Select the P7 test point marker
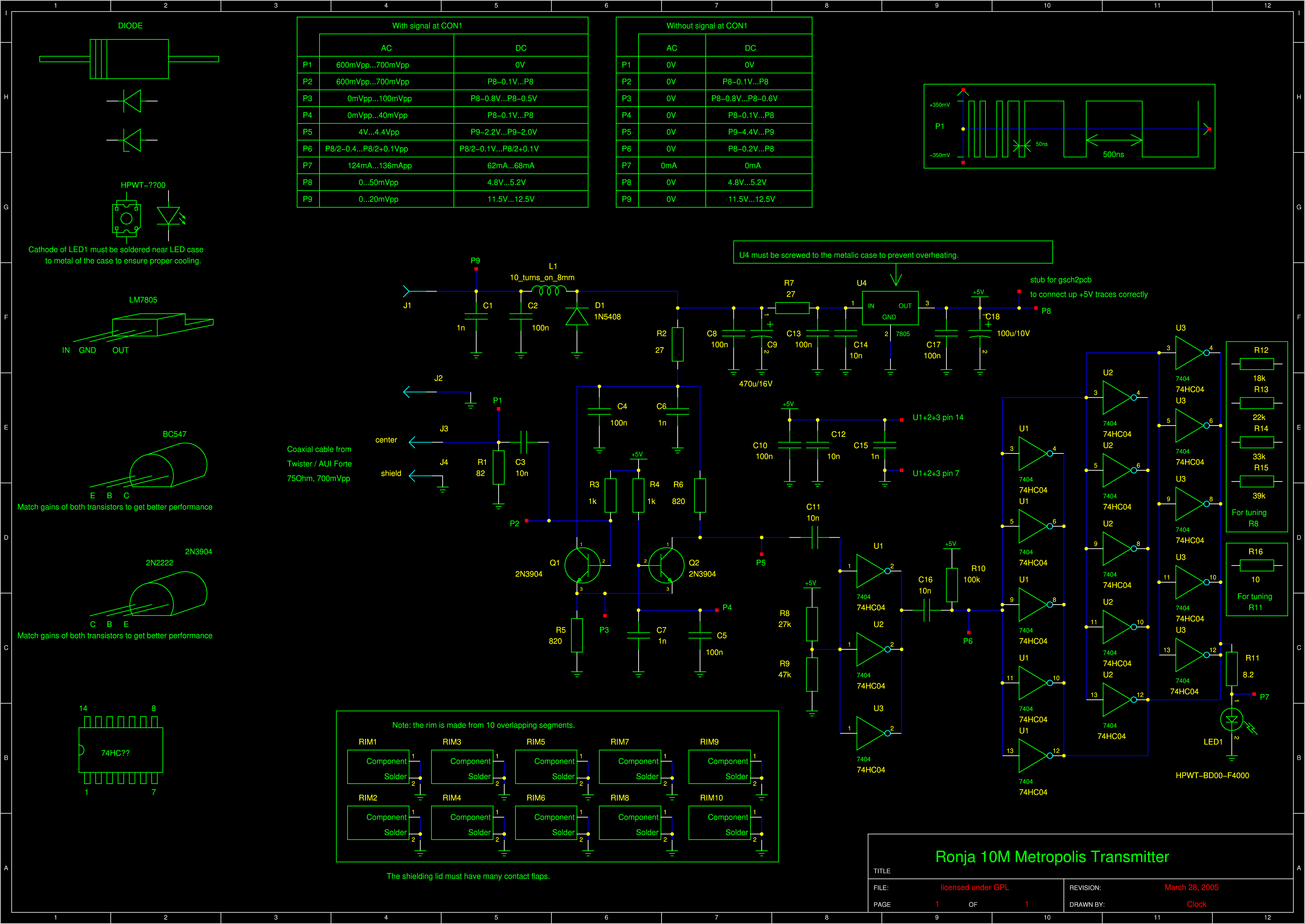Image resolution: width=1305 pixels, height=924 pixels. tap(1254, 694)
